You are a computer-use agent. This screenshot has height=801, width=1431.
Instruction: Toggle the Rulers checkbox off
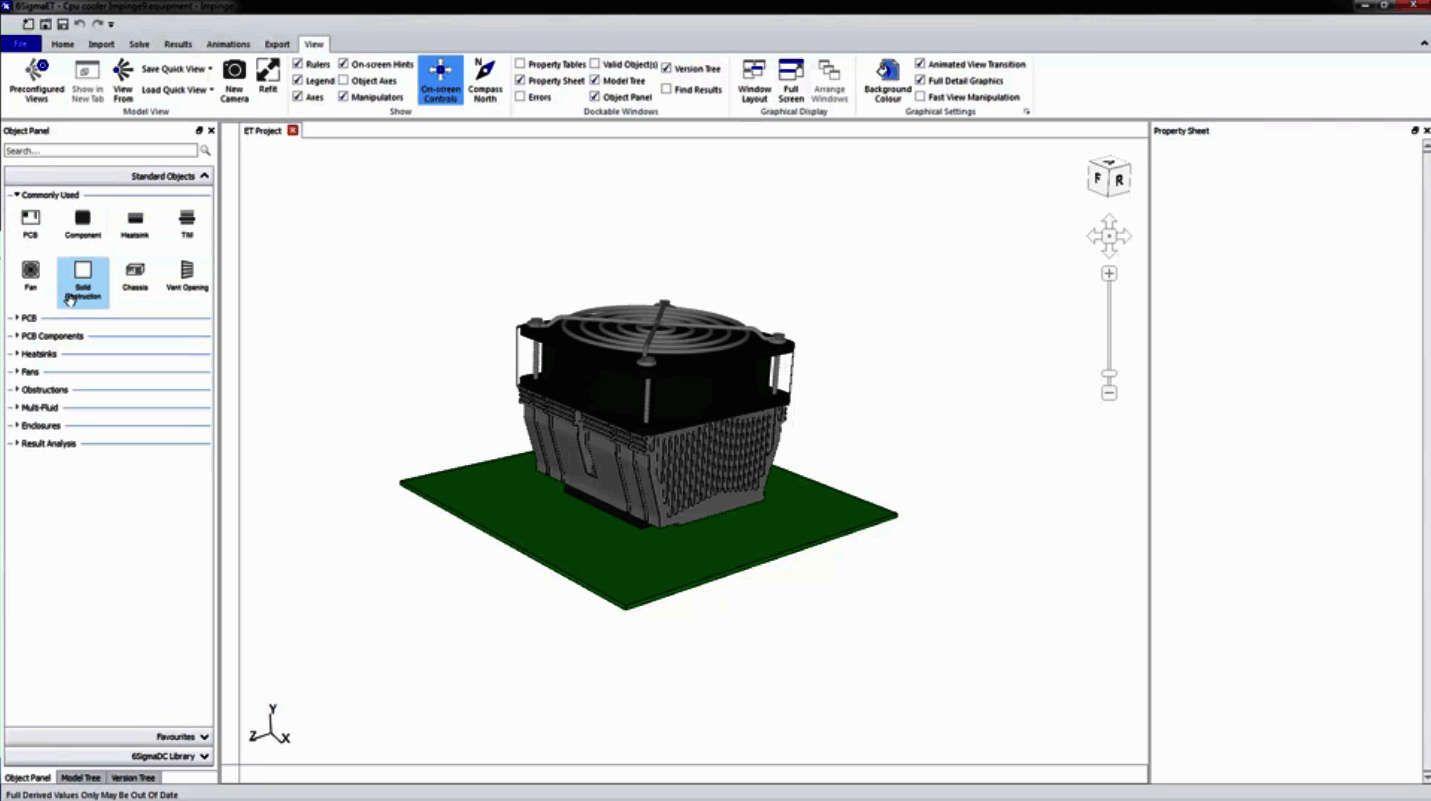(298, 63)
